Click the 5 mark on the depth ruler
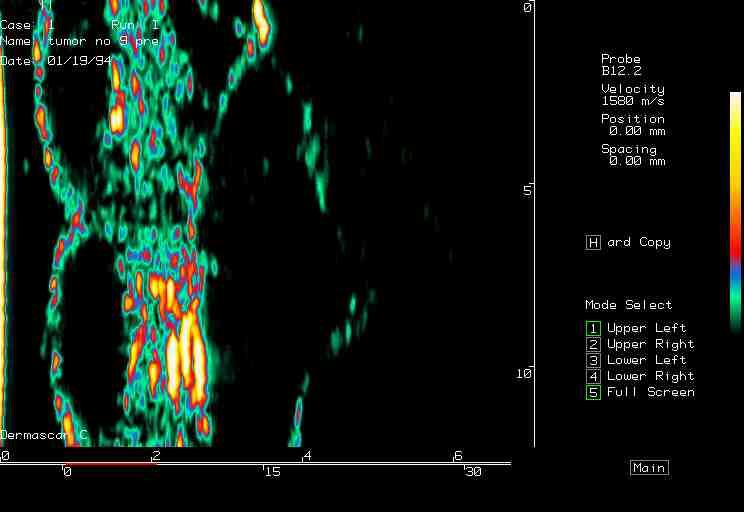This screenshot has width=744, height=512. pos(527,189)
